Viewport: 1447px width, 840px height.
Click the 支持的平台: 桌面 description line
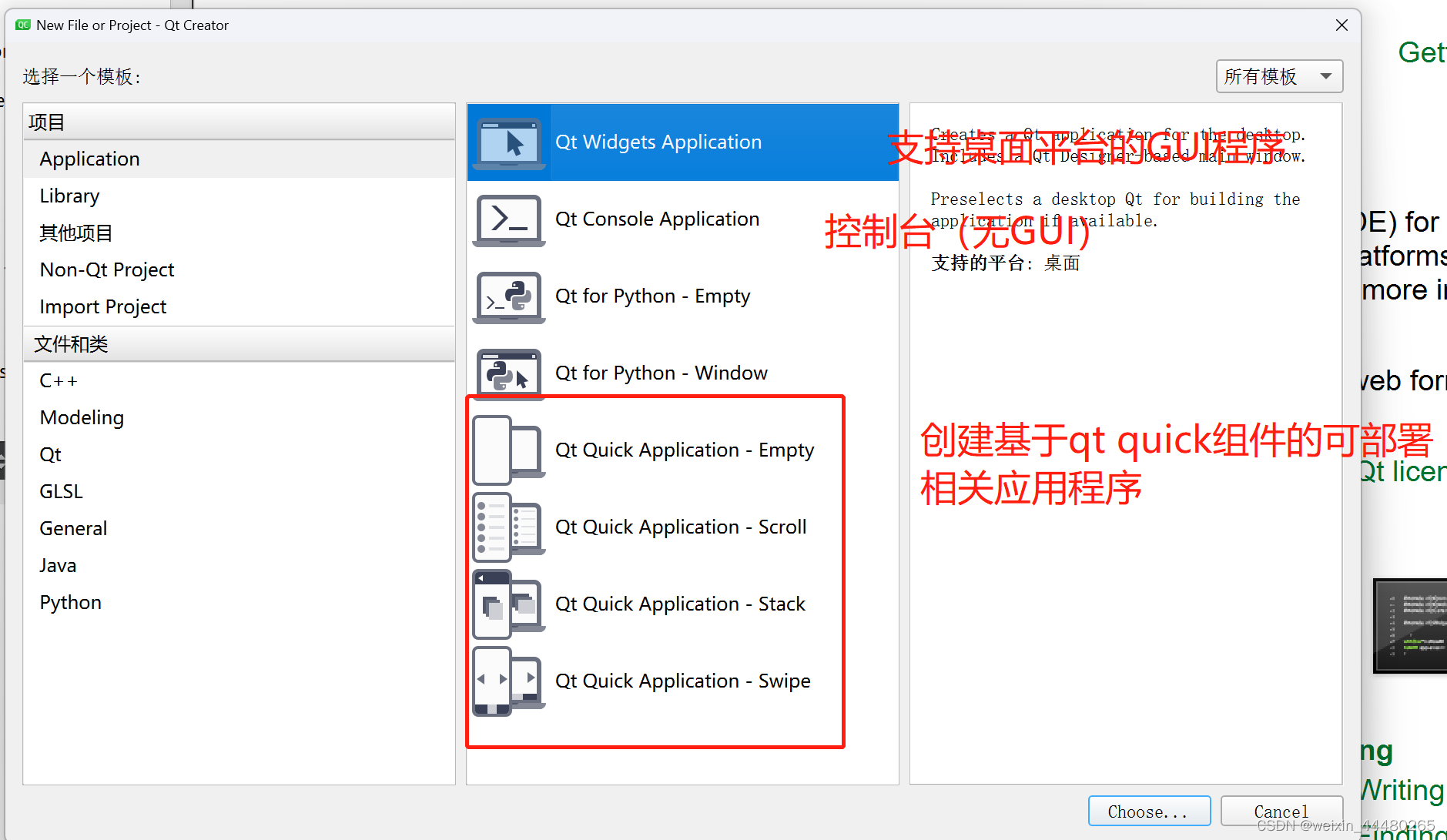point(1006,263)
